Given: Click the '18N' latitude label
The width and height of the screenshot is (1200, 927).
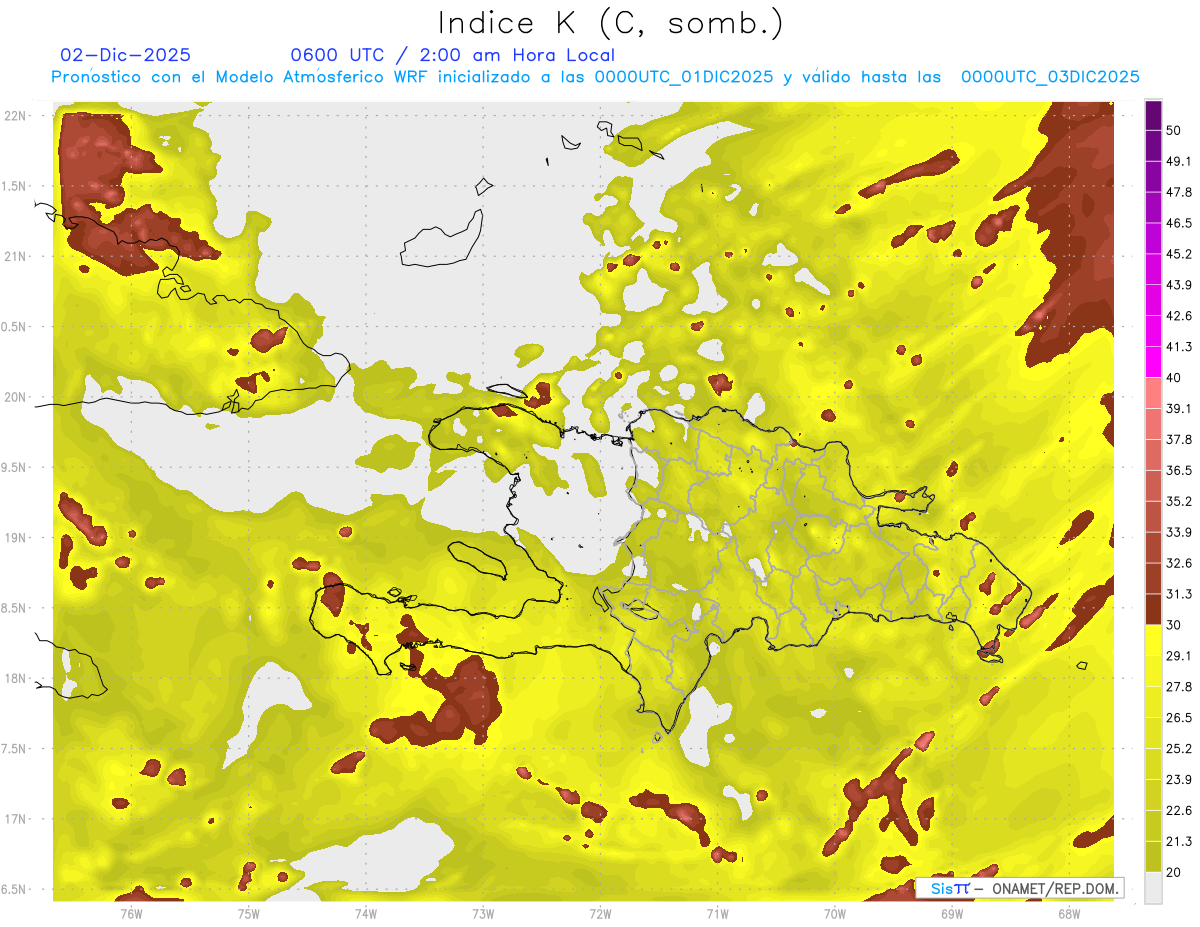Looking at the screenshot, I should pos(14,678).
